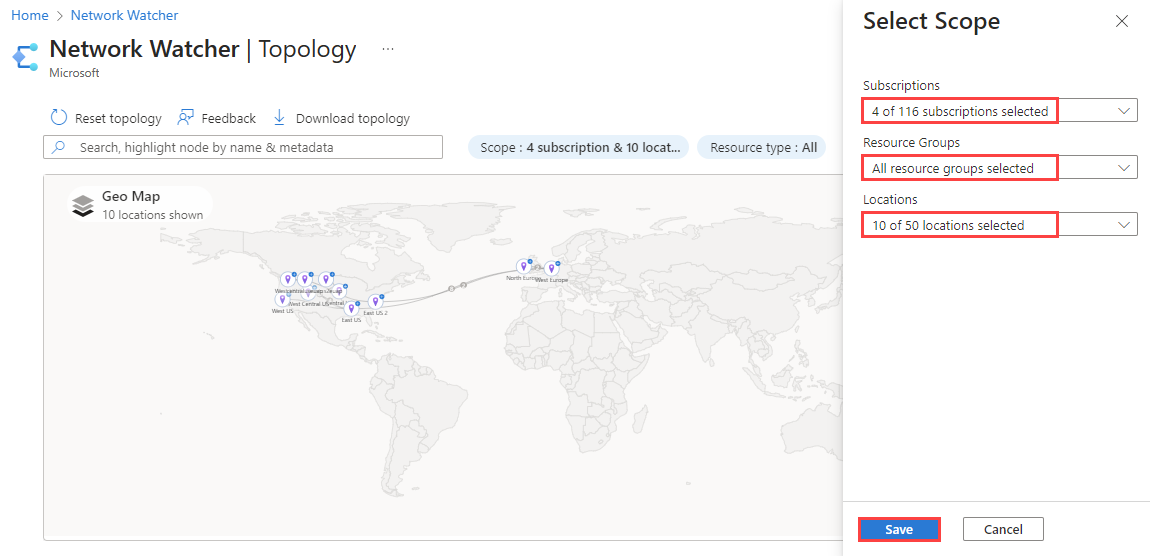
Task: Expand the plus badge on East US 2 pin
Action: 382,296
